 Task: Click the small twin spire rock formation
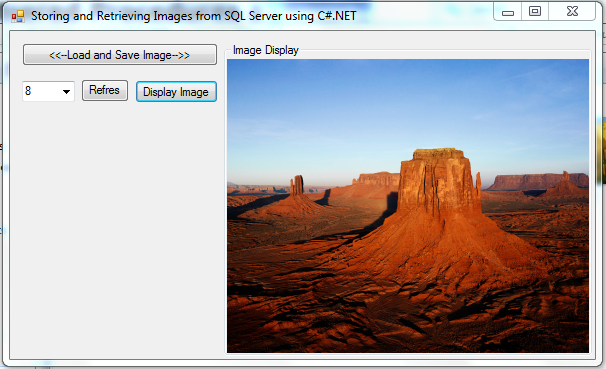297,185
